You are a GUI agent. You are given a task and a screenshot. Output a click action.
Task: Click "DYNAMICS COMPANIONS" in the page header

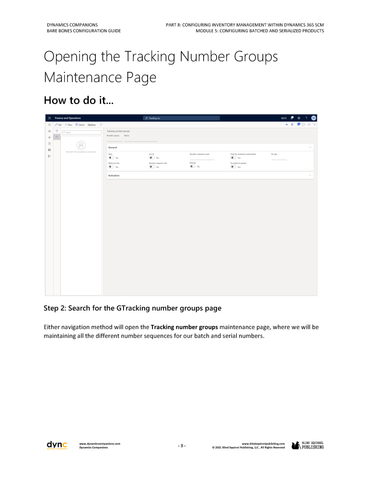(x=72, y=25)
